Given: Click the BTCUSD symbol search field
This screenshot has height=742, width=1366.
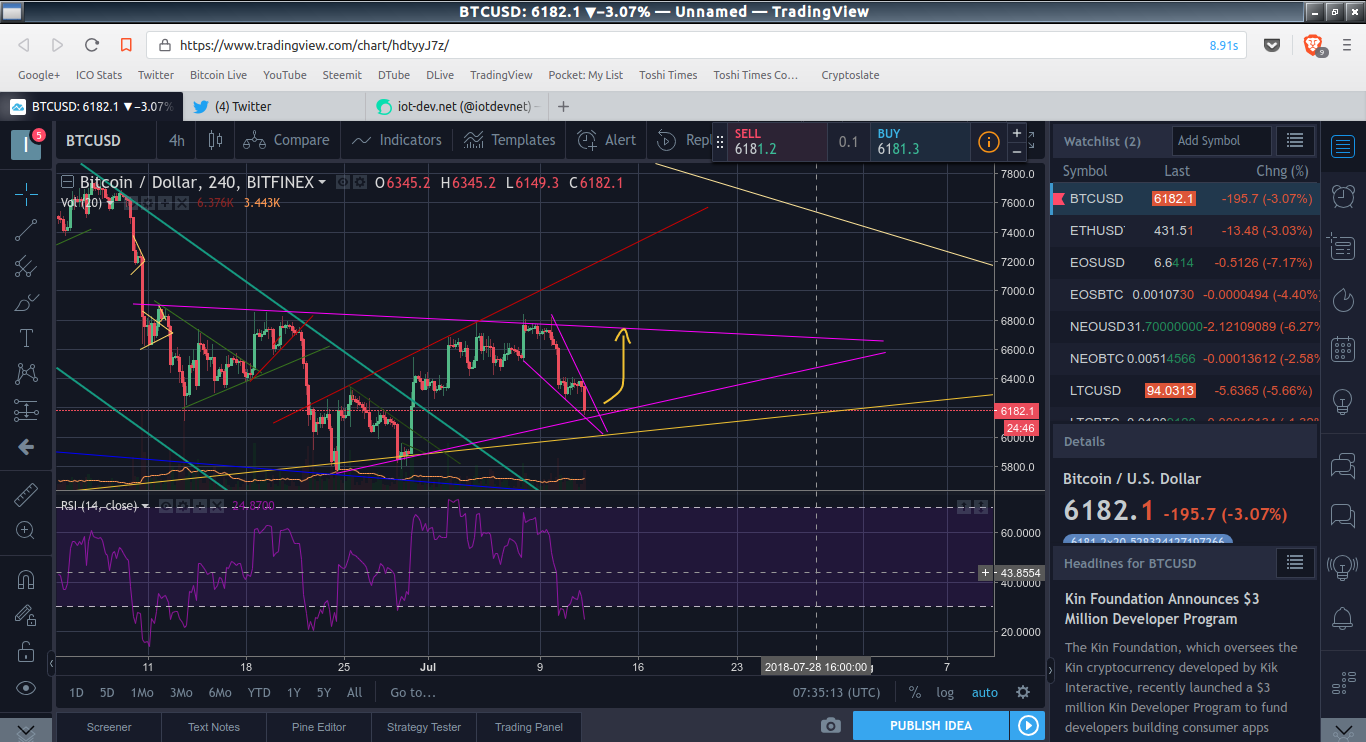Looking at the screenshot, I should (105, 141).
